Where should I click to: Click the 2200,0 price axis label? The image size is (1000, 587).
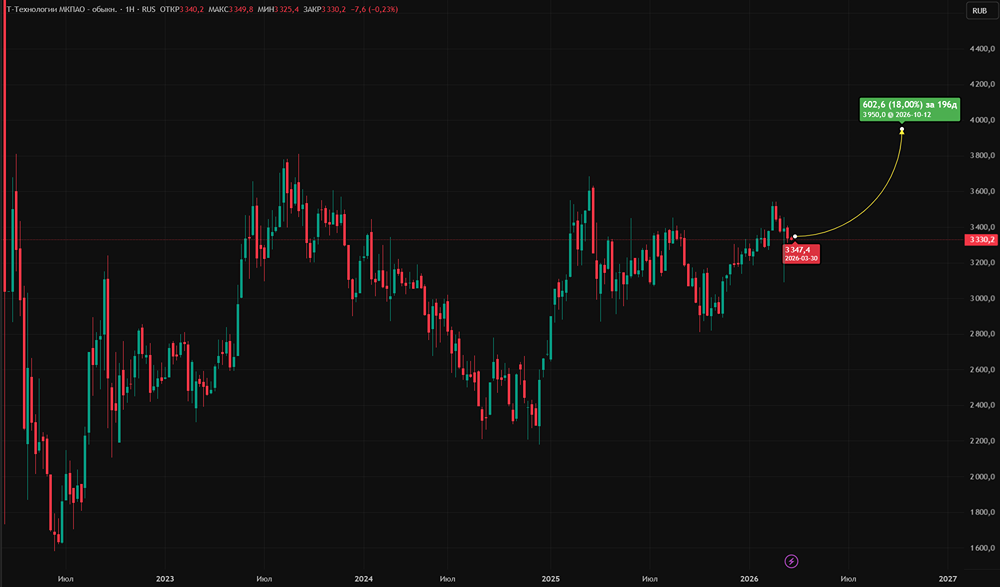click(x=982, y=441)
